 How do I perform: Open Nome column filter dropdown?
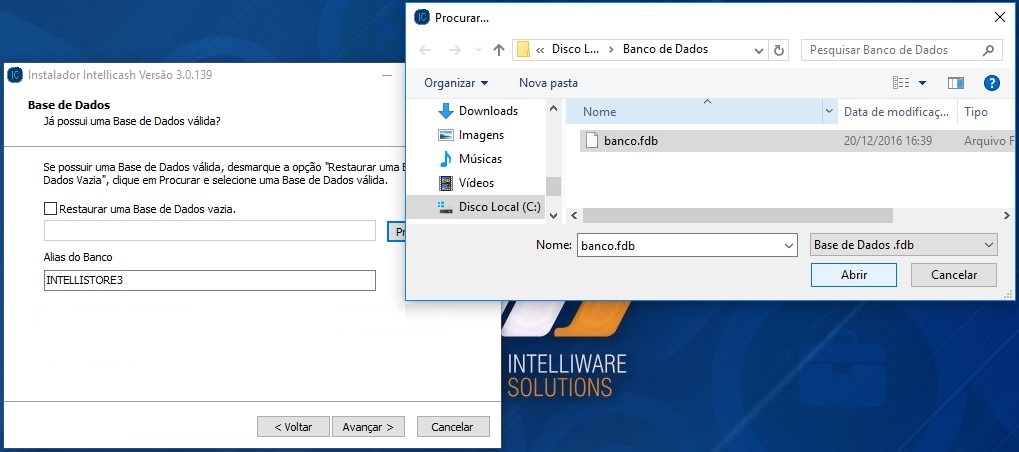(829, 112)
